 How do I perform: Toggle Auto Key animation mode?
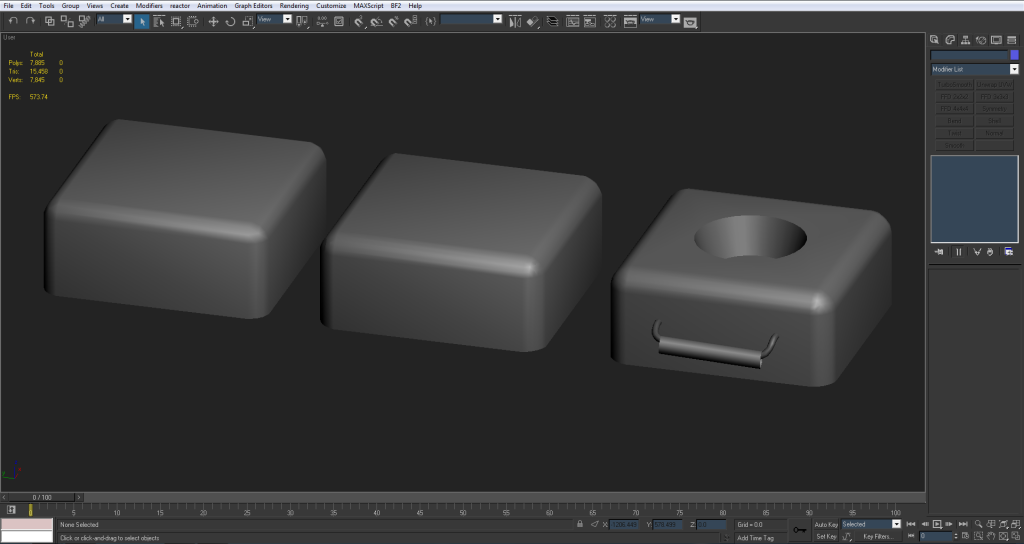[826, 524]
